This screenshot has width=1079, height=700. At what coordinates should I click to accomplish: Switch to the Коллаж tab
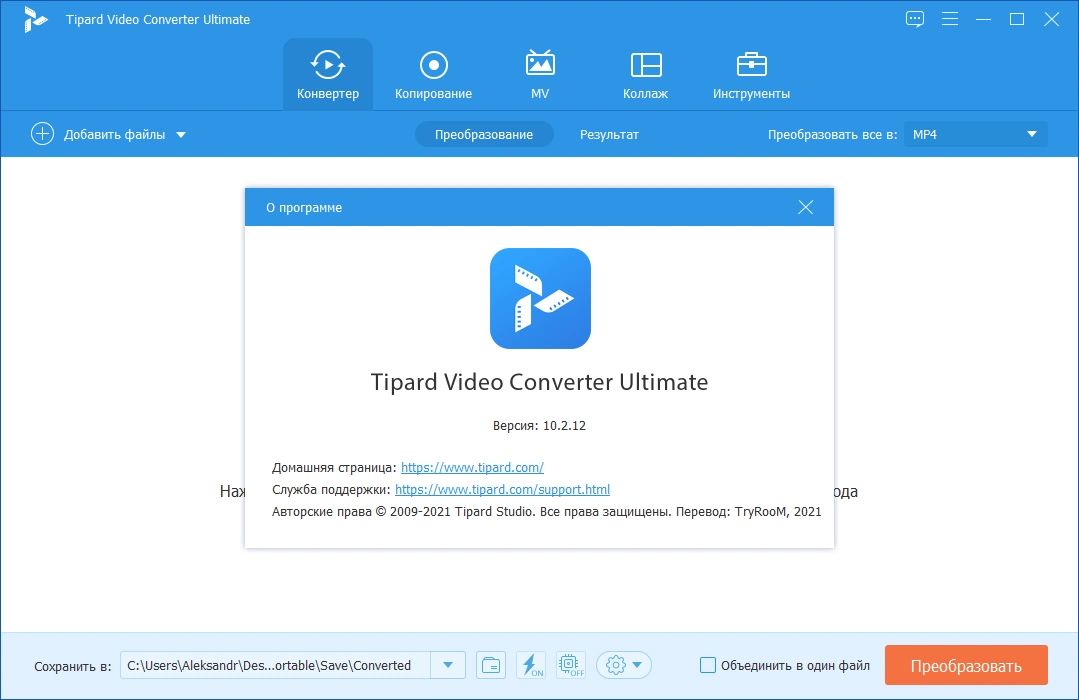[x=645, y=75]
